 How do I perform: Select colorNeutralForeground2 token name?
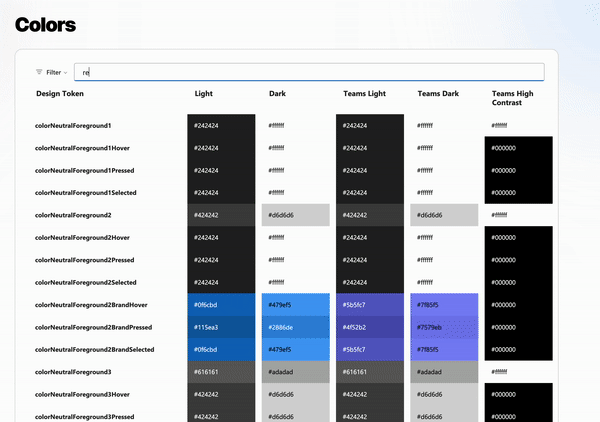73,215
